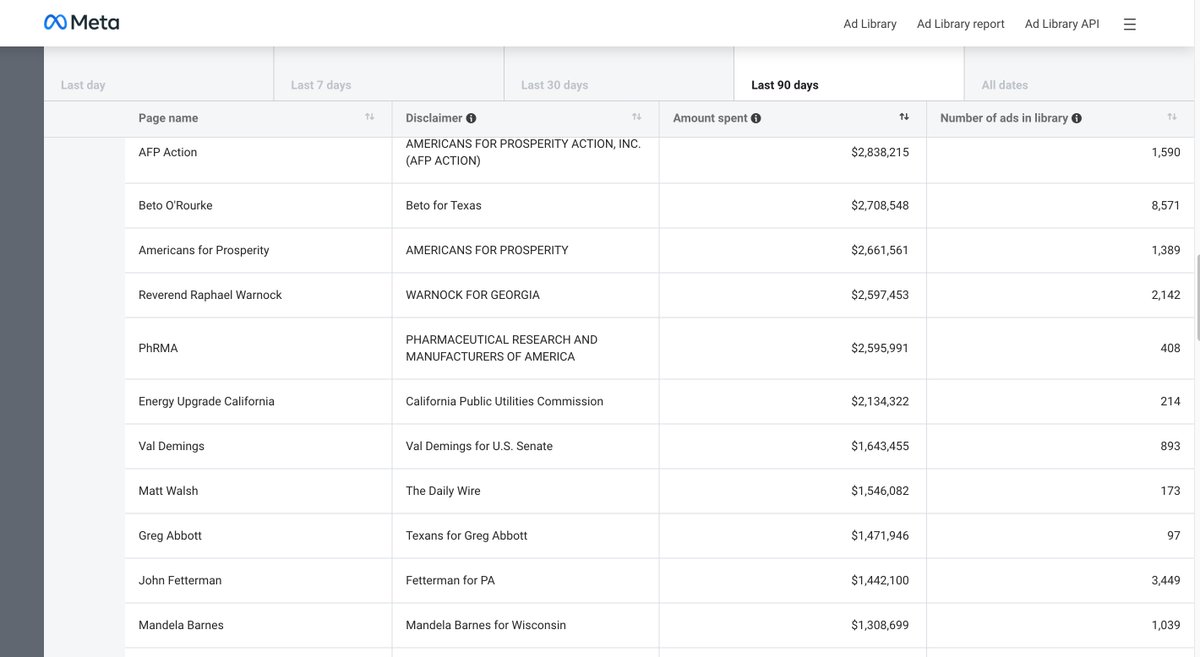This screenshot has width=1200, height=657.
Task: Click the $2,838,215 amount
Action: [880, 152]
